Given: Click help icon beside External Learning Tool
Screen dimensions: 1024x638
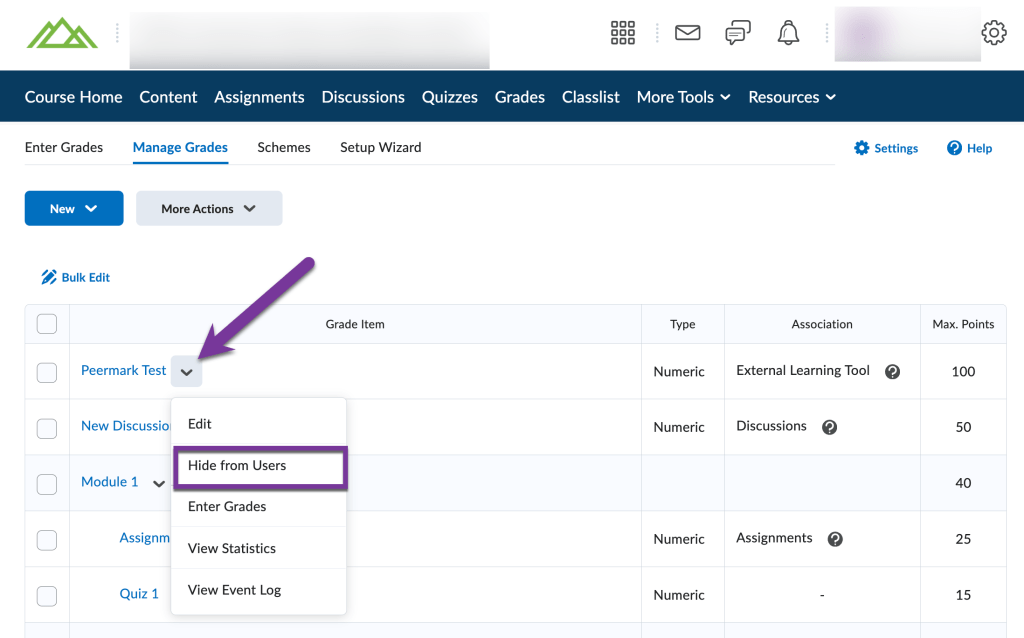Looking at the screenshot, I should (892, 372).
